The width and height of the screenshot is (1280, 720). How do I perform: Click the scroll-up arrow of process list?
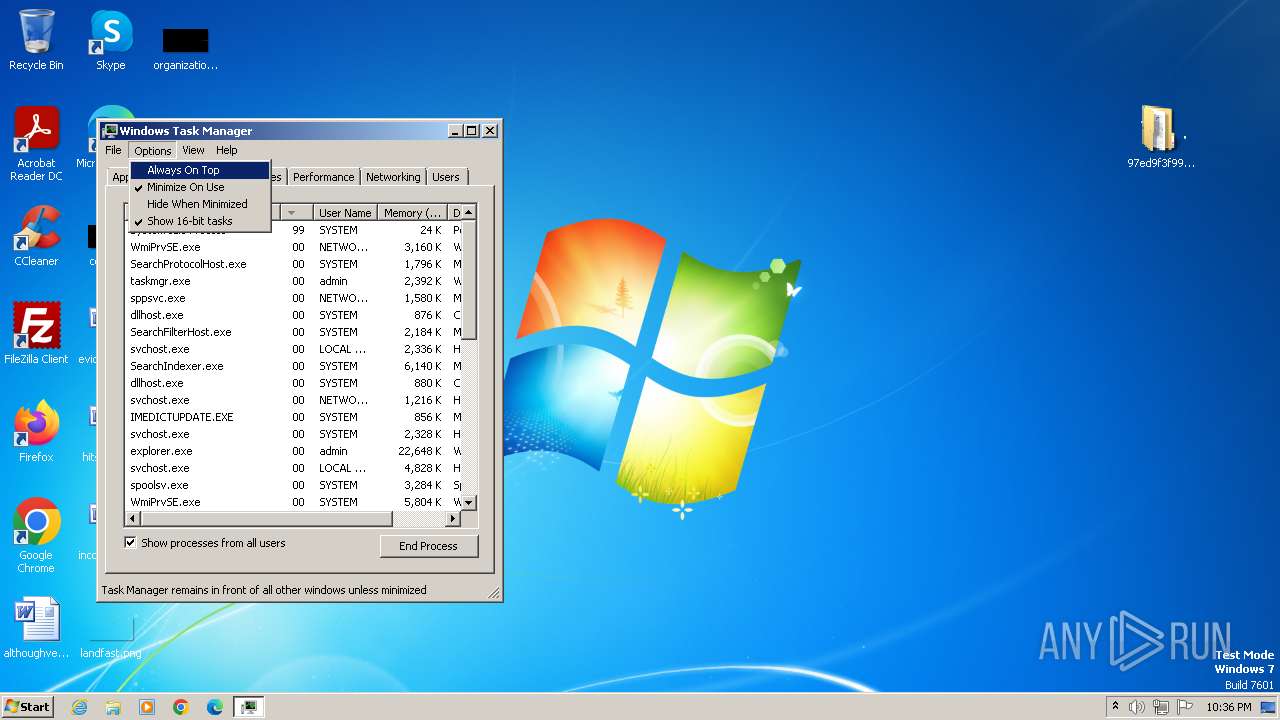click(469, 212)
